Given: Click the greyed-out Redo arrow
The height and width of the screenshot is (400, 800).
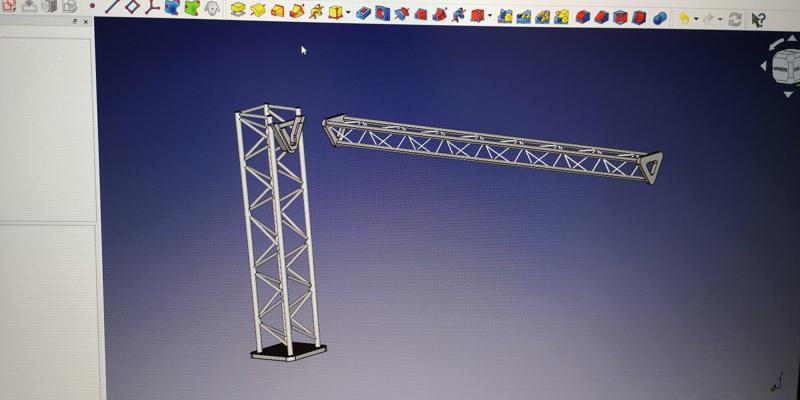Looking at the screenshot, I should [709, 19].
